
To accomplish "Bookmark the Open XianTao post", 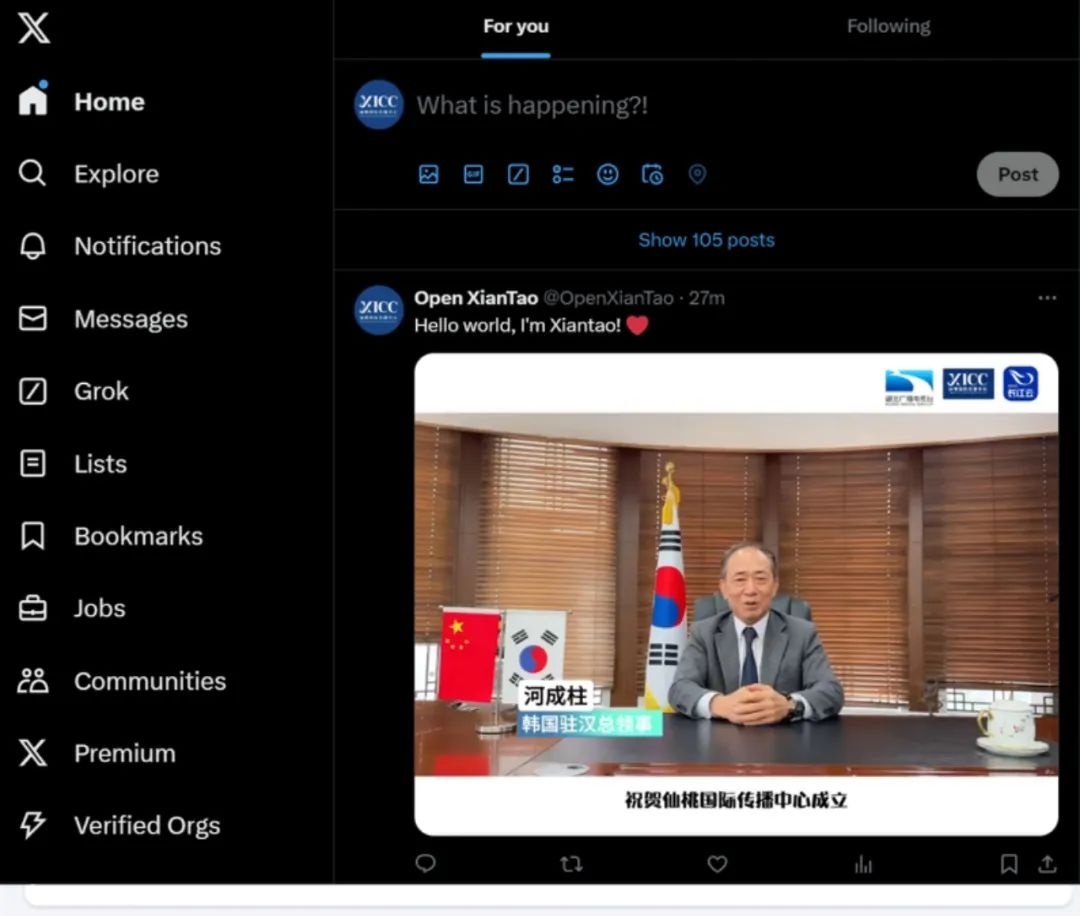I will (x=1009, y=864).
